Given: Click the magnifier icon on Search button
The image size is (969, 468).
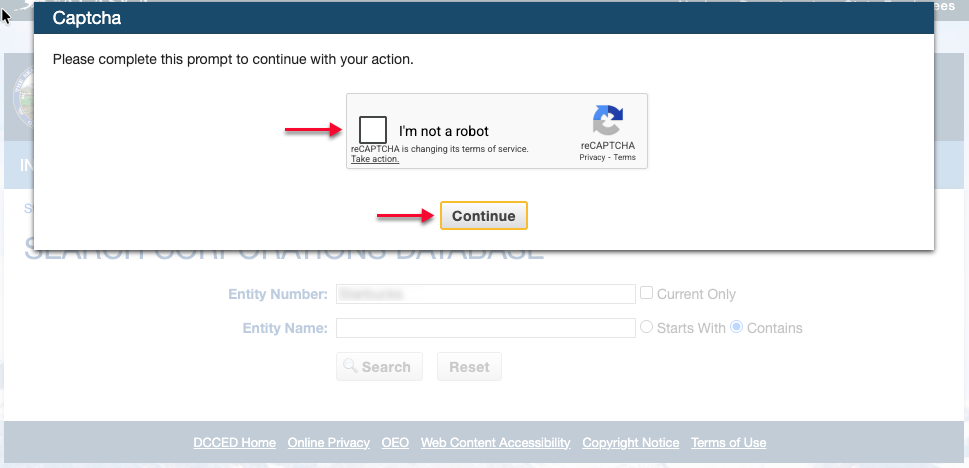Looking at the screenshot, I should 350,367.
